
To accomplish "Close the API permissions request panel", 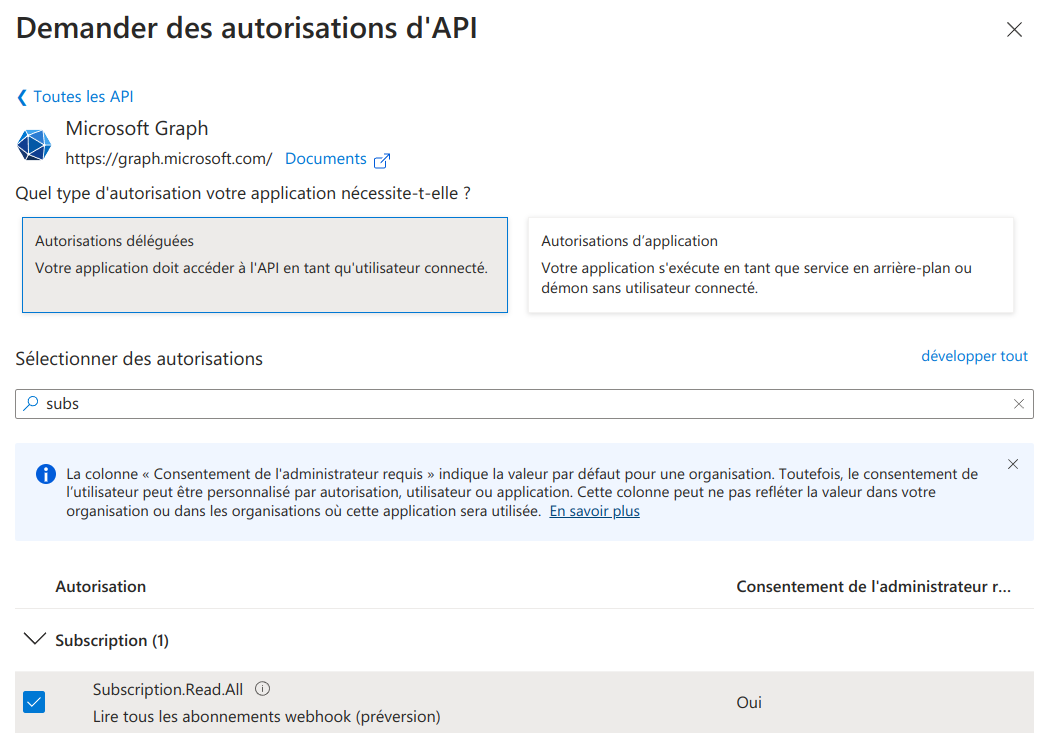I will click(1014, 29).
